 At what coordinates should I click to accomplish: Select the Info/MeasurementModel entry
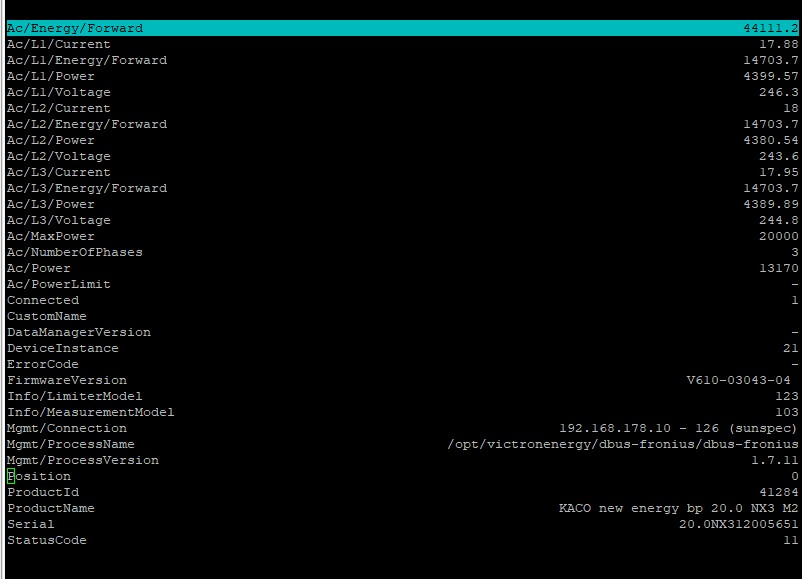pyautogui.click(x=402, y=412)
